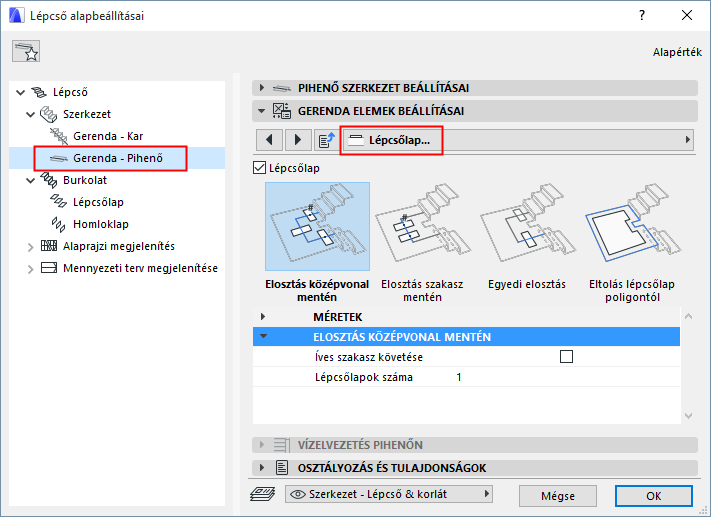Click the Vízelvezetés pihenőn panel icon
The image size is (711, 517).
click(282, 445)
